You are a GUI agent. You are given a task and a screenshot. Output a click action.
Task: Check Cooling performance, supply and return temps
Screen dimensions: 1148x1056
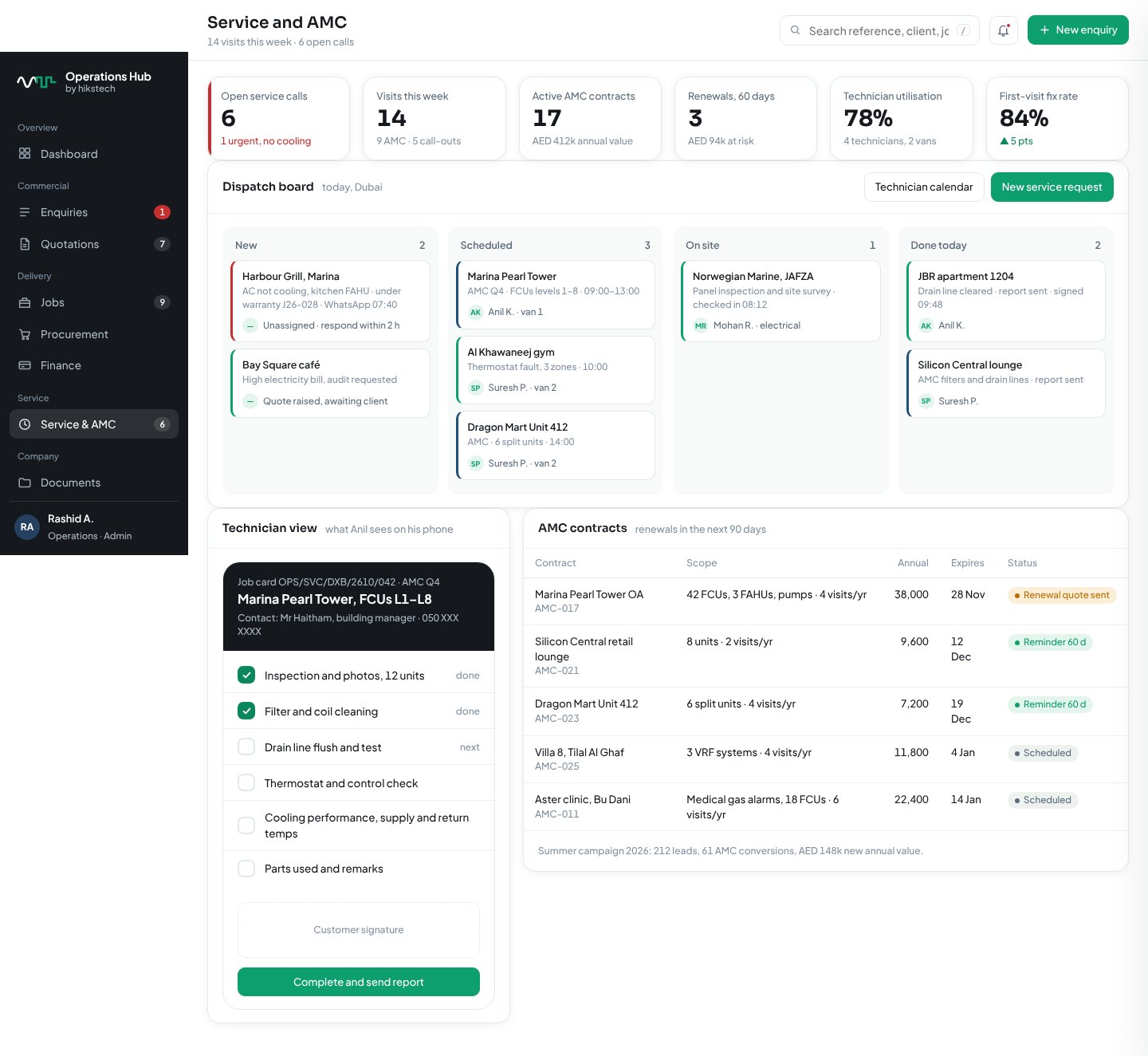[246, 825]
